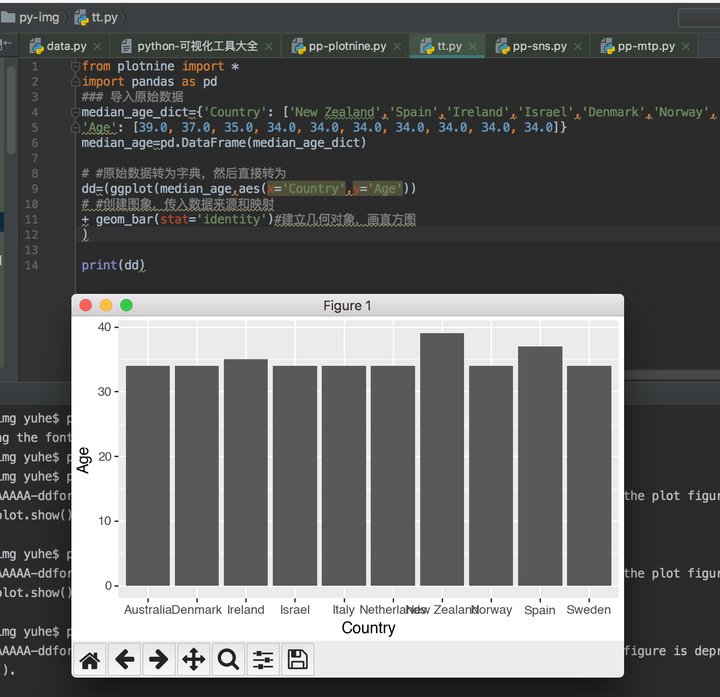Activate the Pan axes tool
720x697 pixels.
193,659
